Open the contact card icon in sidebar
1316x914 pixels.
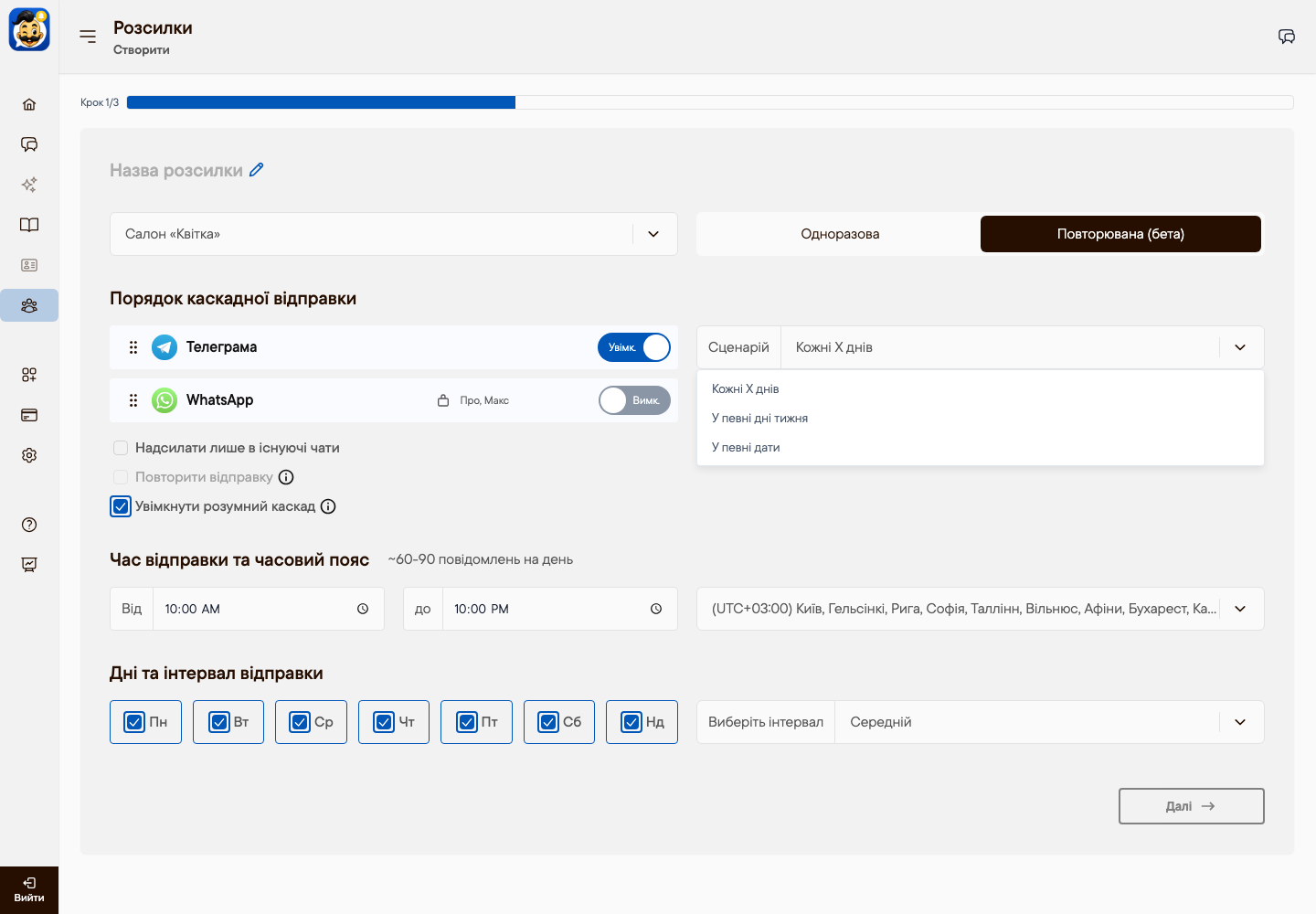point(29,265)
